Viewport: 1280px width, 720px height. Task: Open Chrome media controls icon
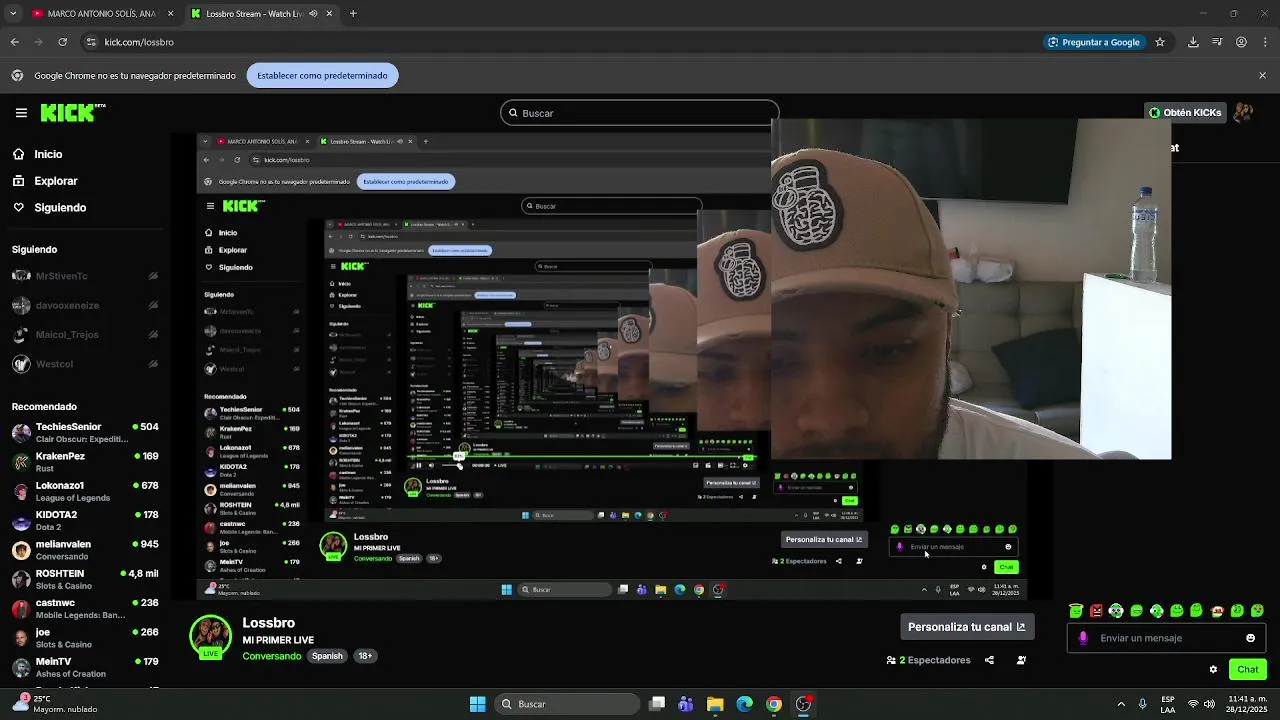click(x=1217, y=42)
